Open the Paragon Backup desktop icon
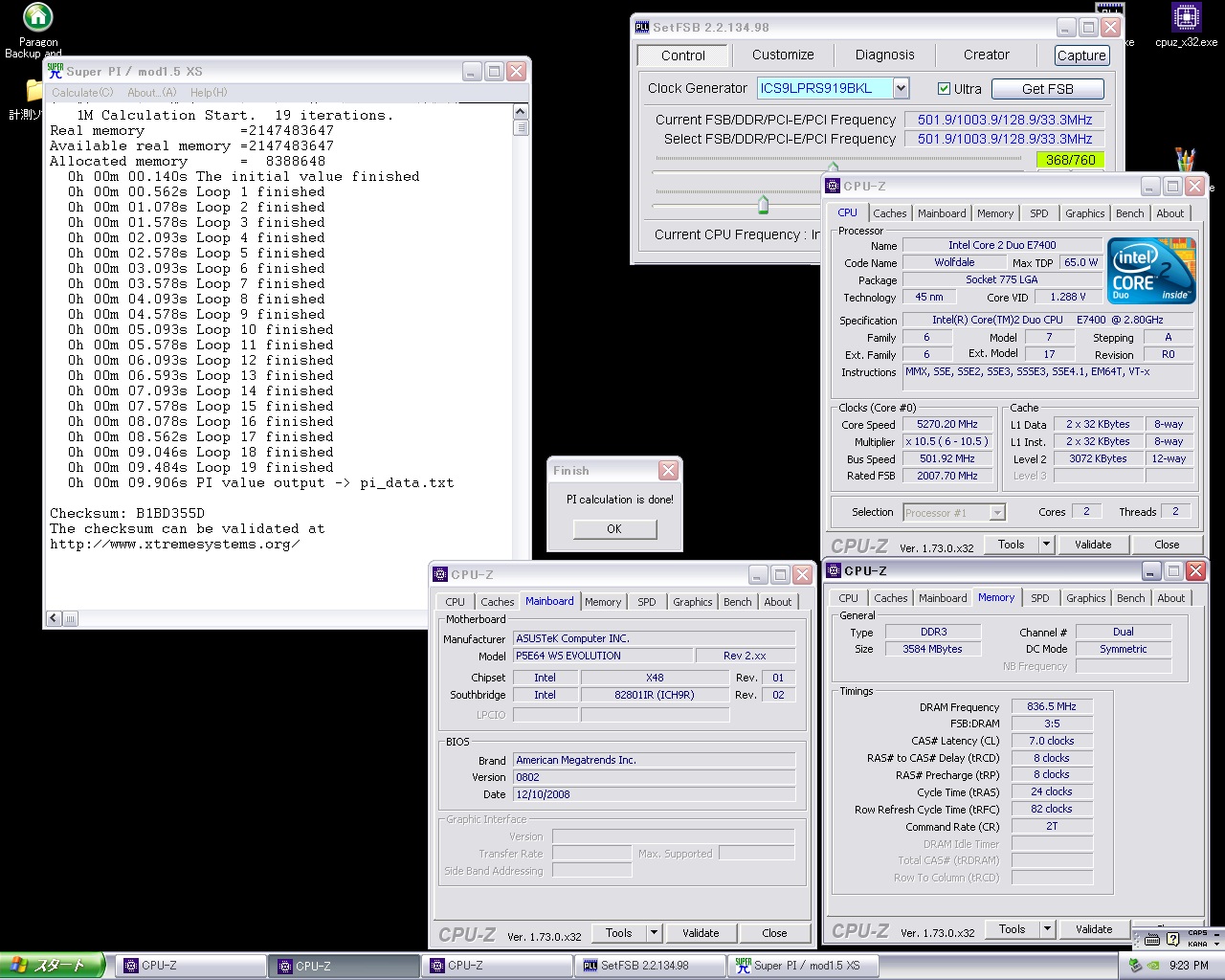Image resolution: width=1225 pixels, height=980 pixels. (x=37, y=31)
